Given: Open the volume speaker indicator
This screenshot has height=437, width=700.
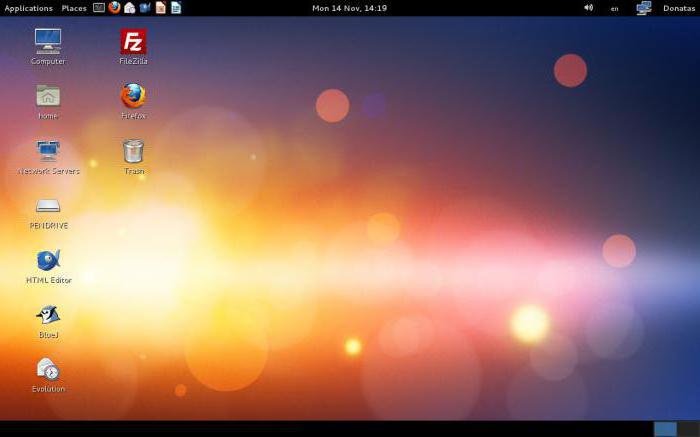Looking at the screenshot, I should (x=588, y=8).
